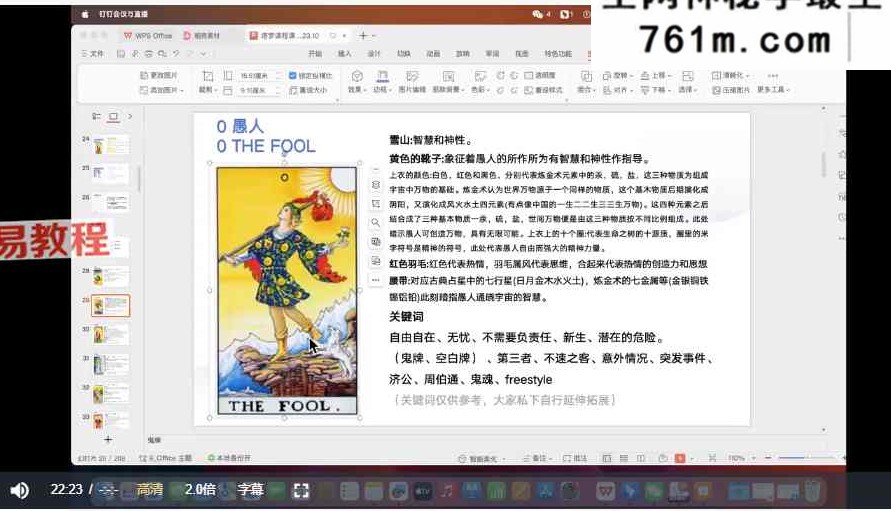The image size is (891, 511).
Task: Switch to the 稻壳素材 tab
Action: [x=201, y=35]
